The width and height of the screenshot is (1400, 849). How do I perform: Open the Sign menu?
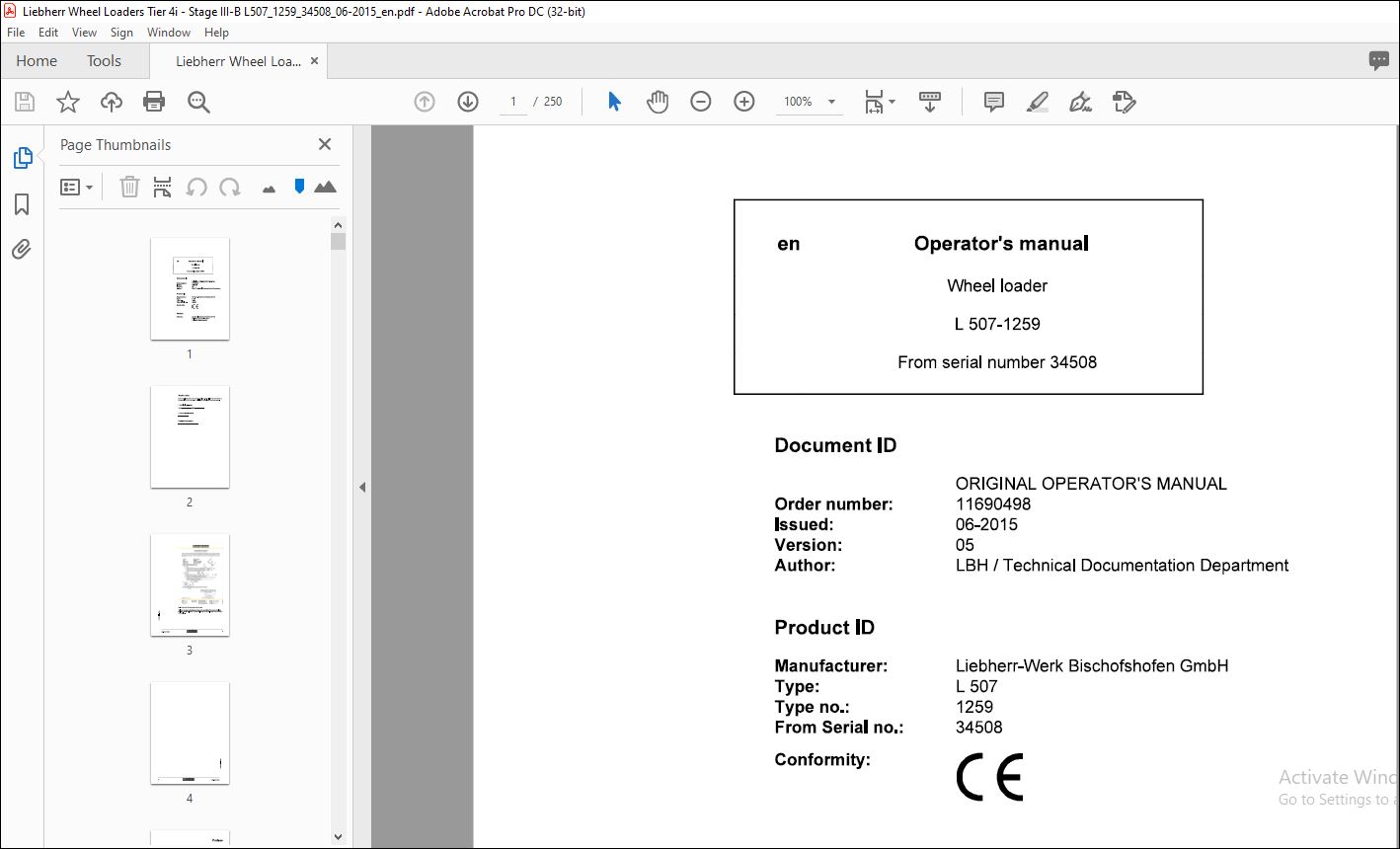(x=121, y=33)
